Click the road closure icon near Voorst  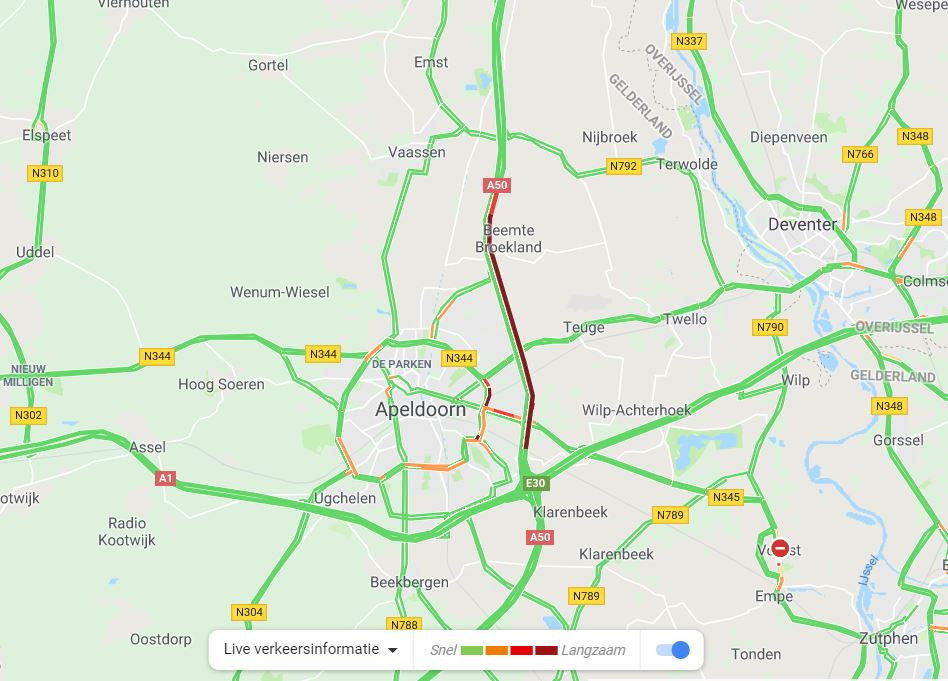pyautogui.click(x=780, y=548)
